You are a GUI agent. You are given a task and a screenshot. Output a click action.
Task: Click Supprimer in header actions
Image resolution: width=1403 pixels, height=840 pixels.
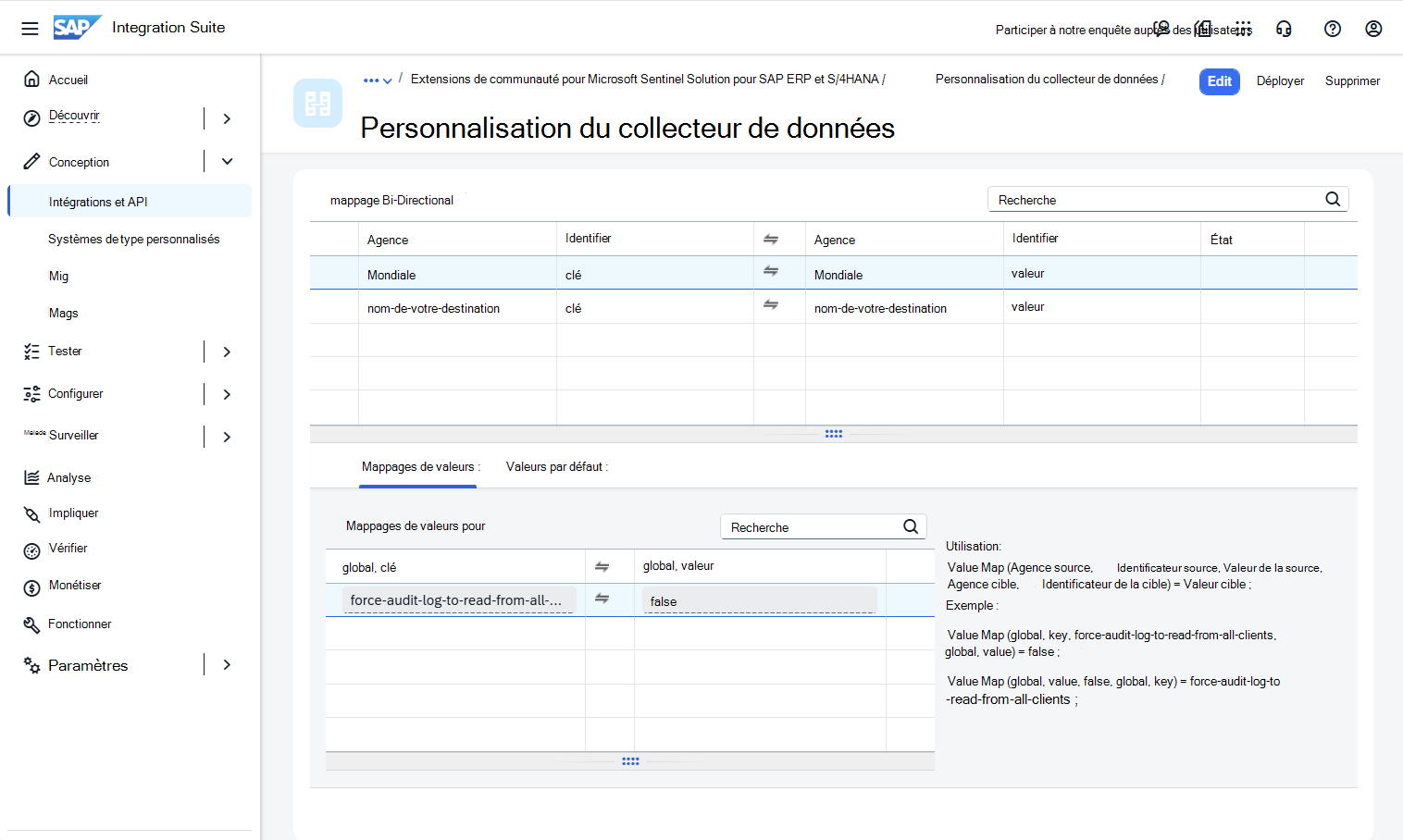click(x=1352, y=81)
